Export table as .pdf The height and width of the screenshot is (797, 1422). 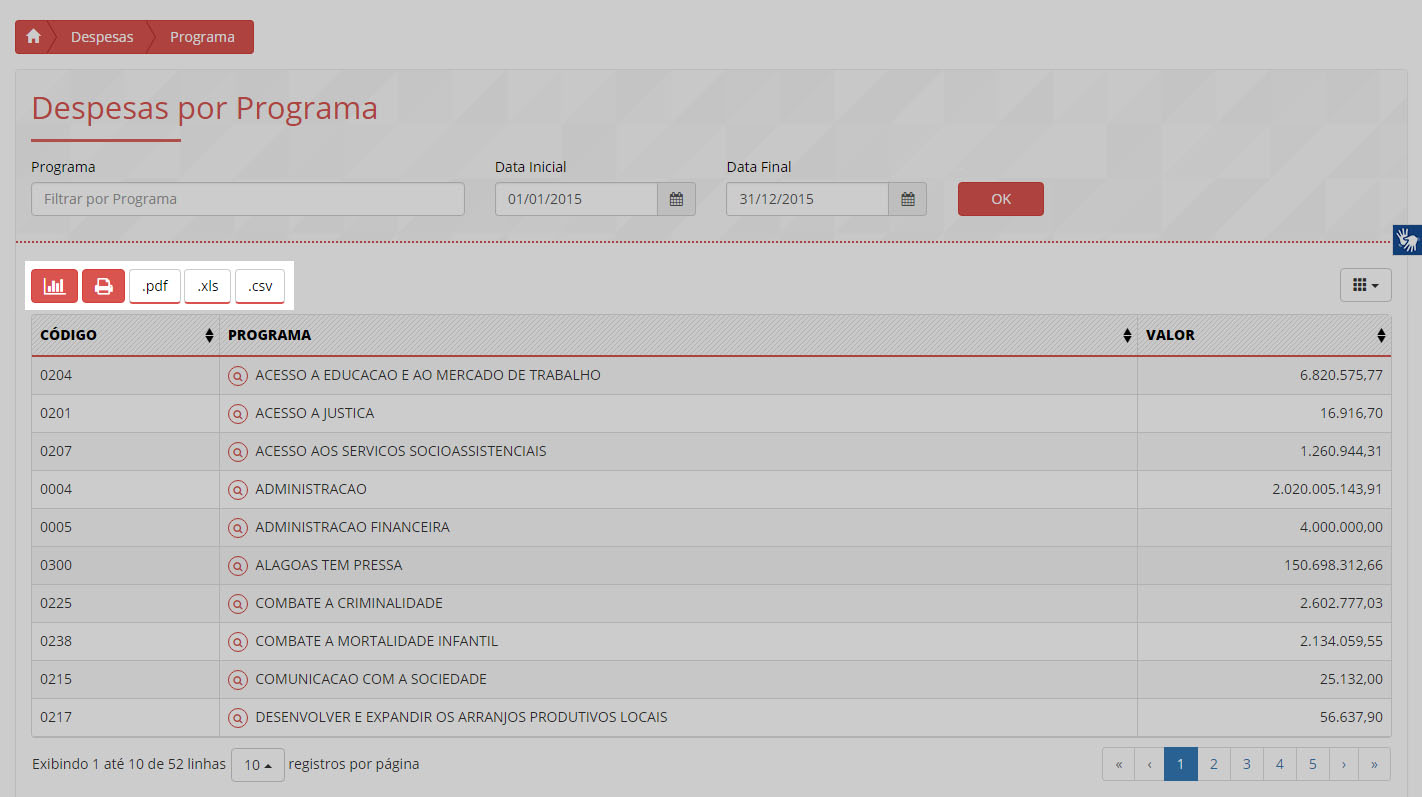[x=155, y=286]
